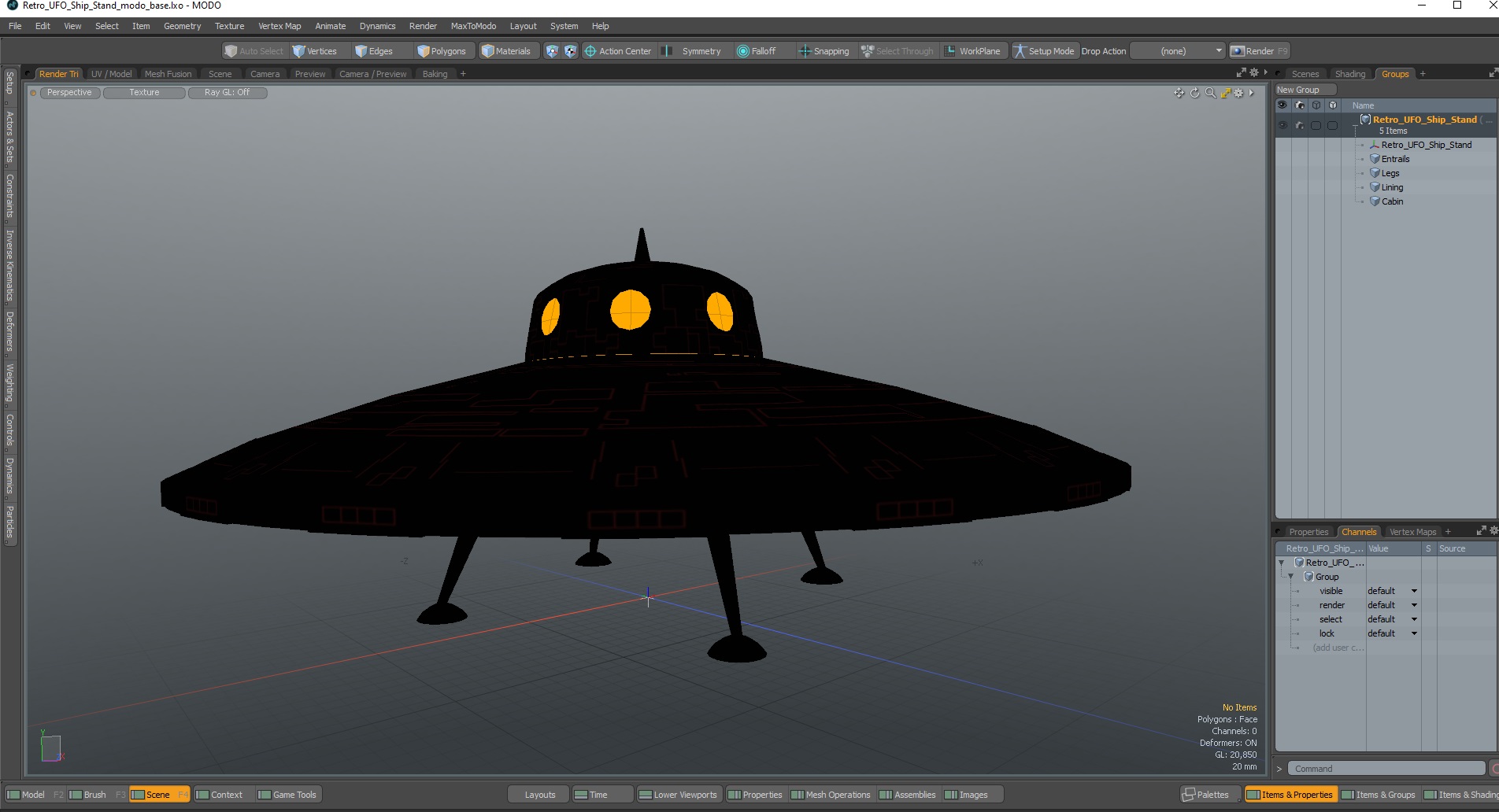
Task: Click the lock cube column header icon
Action: coord(1332,105)
